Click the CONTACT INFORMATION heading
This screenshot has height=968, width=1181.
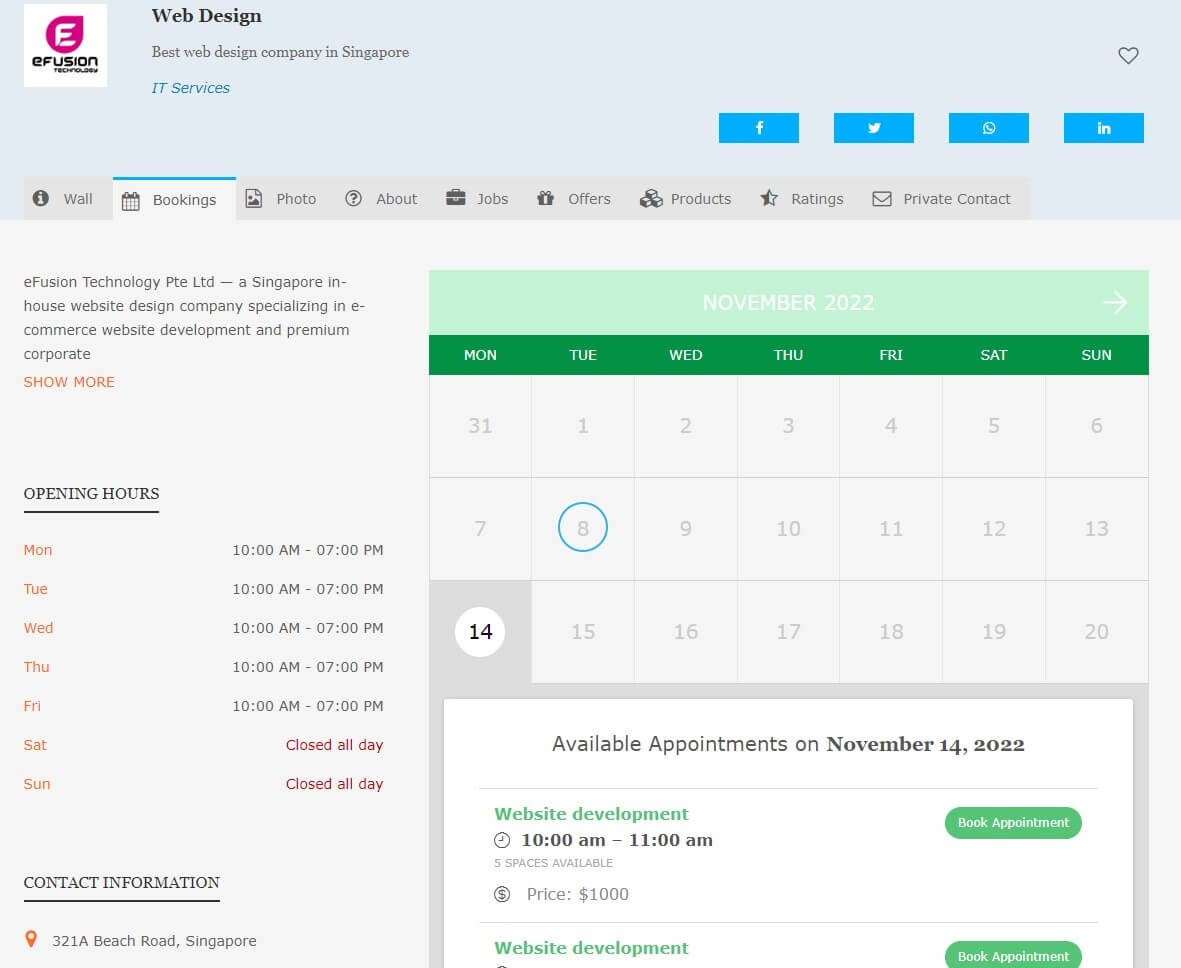(121, 883)
